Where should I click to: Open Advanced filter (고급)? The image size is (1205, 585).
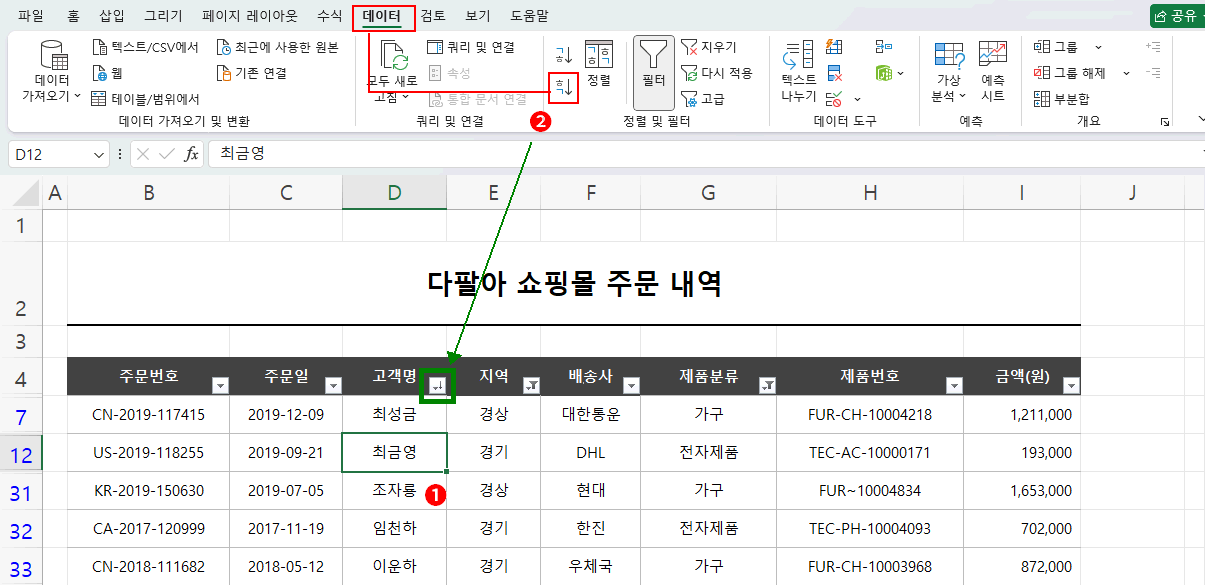(703, 99)
